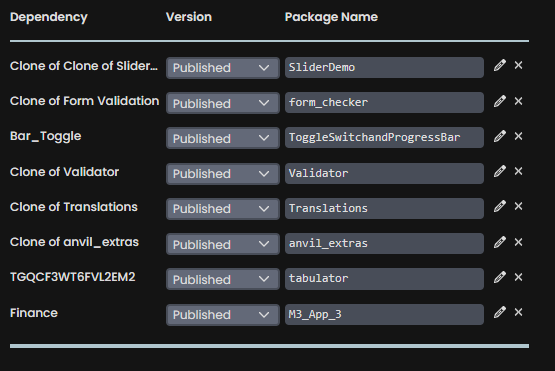Viewport: 555px width, 371px height.
Task: Edit the Clone of Validator dependency with its pencil icon
Action: click(499, 171)
